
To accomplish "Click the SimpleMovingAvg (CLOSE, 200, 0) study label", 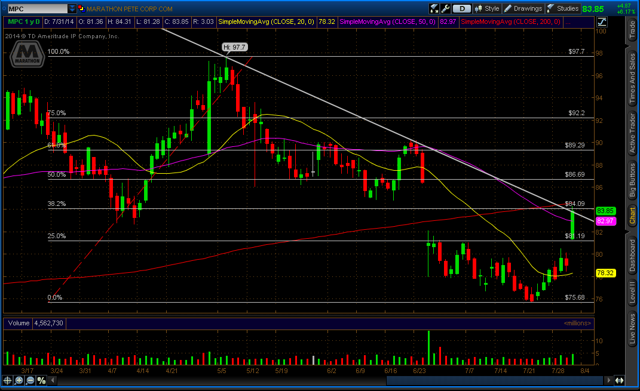I will coord(510,22).
